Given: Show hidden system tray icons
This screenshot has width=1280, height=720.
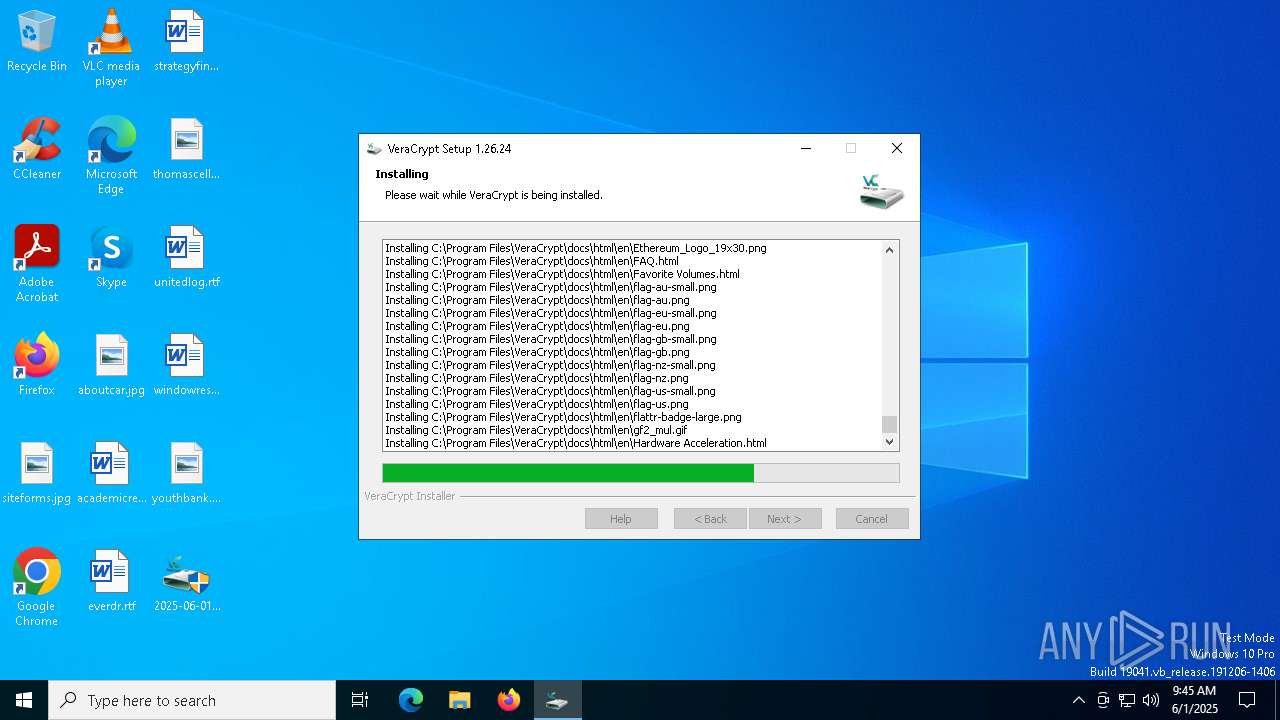Looking at the screenshot, I should tap(1078, 700).
